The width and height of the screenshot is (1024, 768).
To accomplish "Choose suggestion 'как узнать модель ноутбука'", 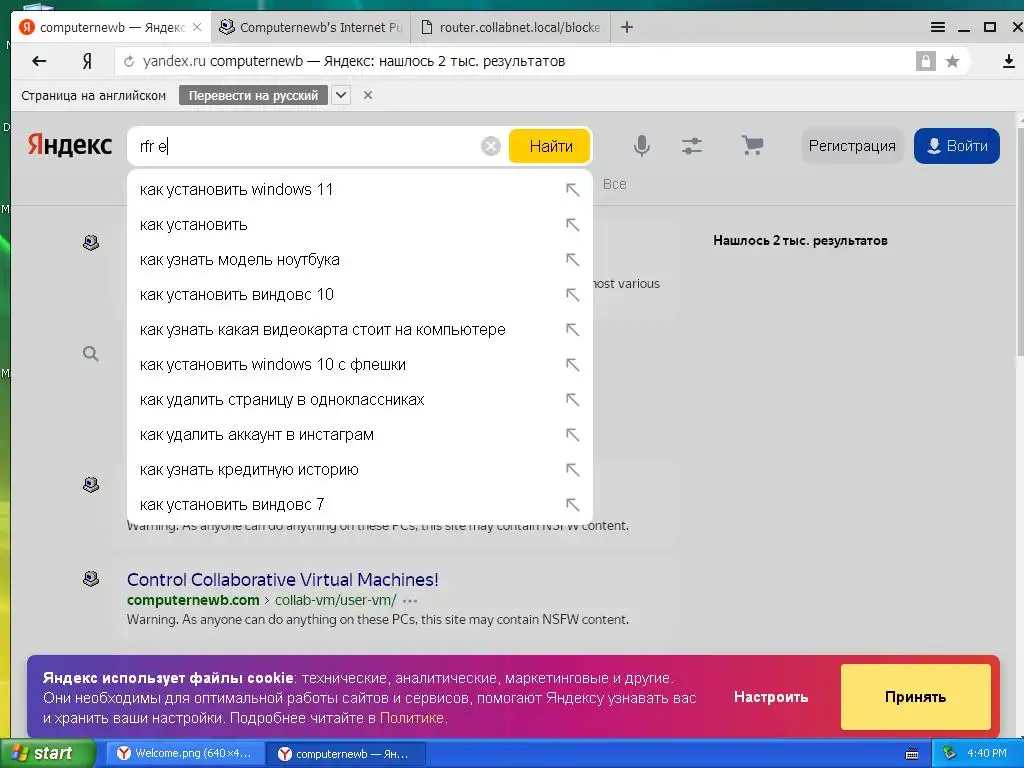I will [360, 259].
